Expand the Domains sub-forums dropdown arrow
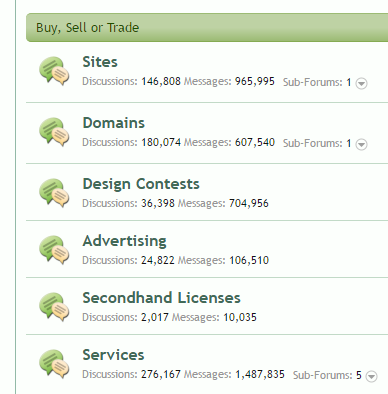This screenshot has height=394, width=388. tap(361, 144)
